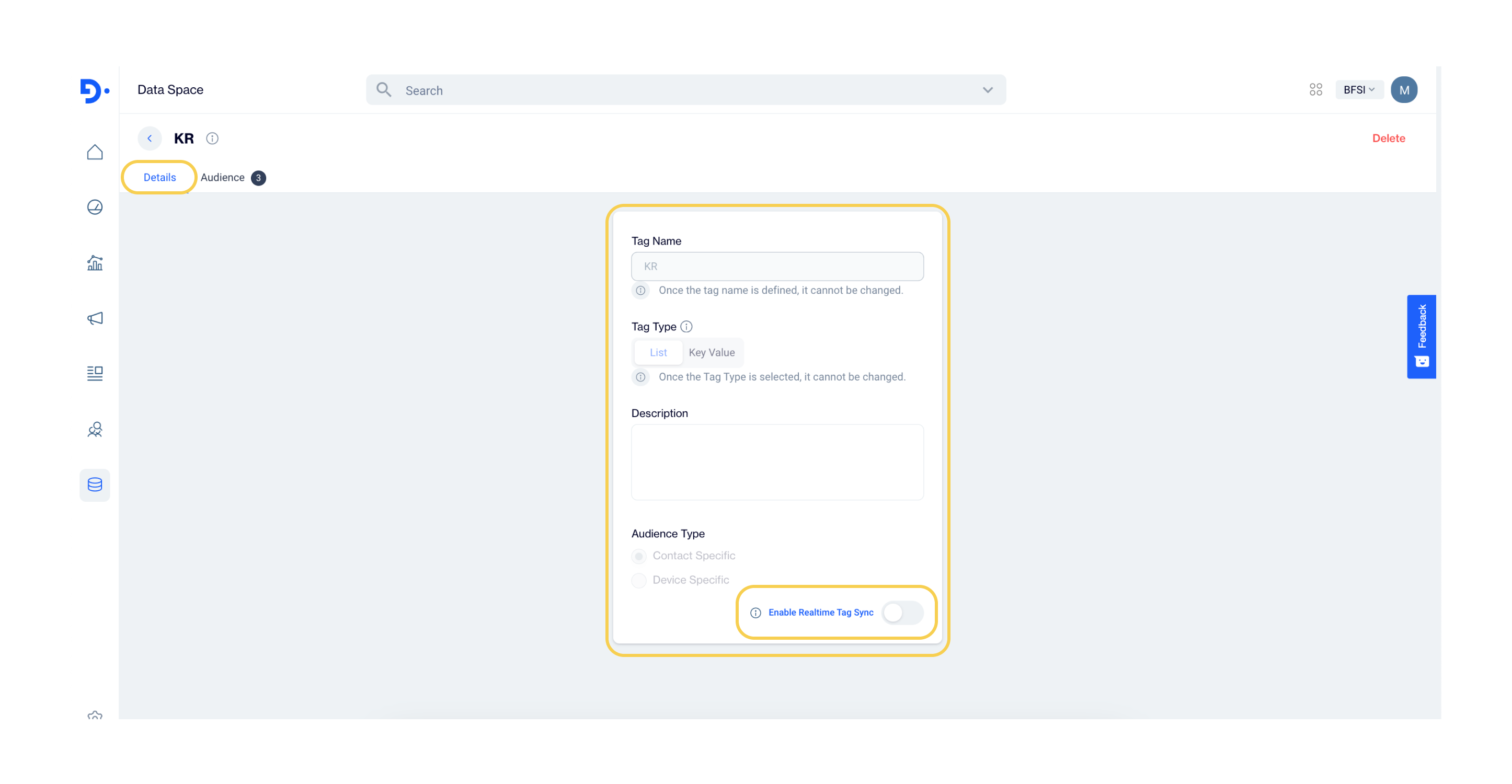Open the Home icon in sidebar

pos(95,152)
